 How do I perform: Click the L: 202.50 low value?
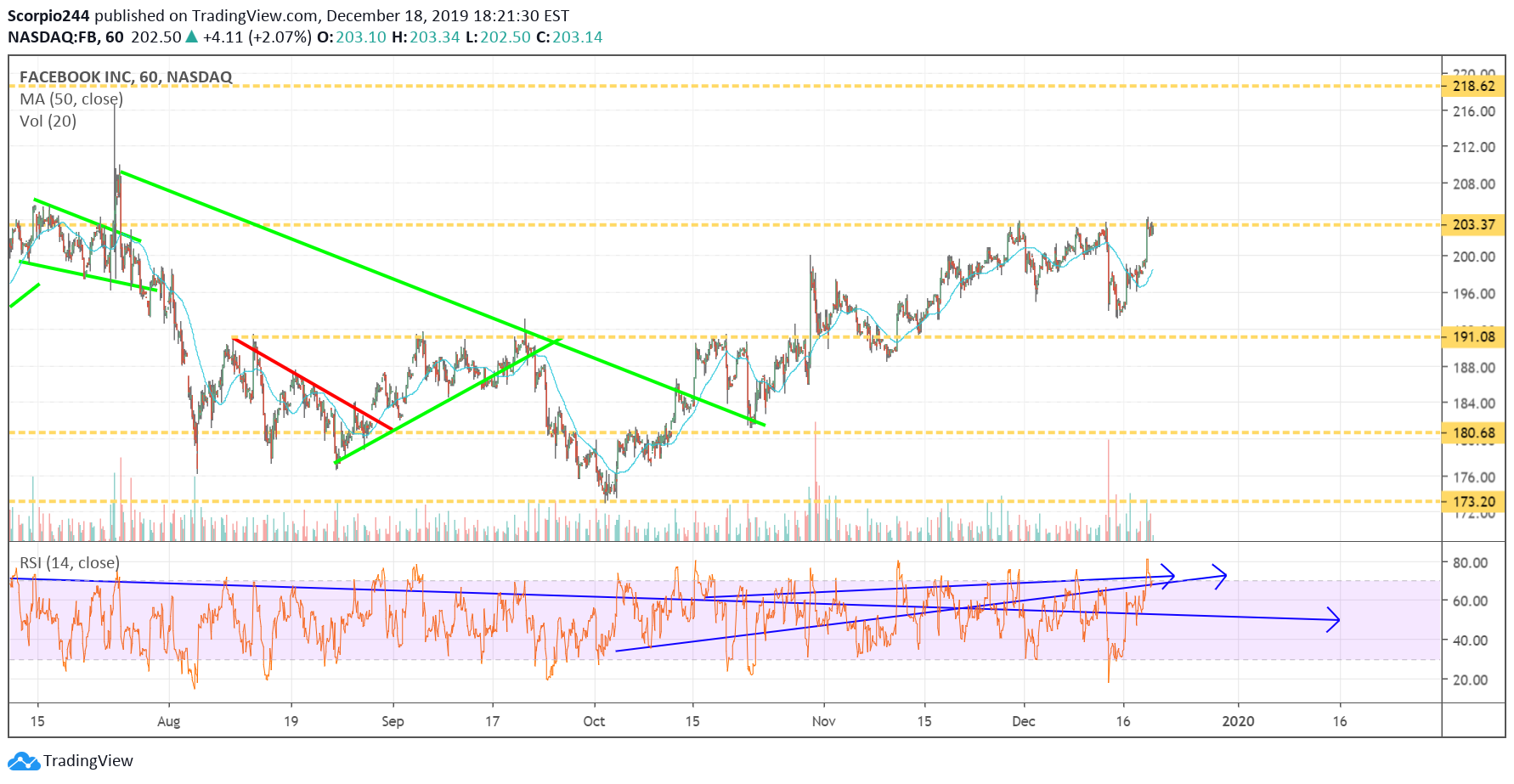coord(498,37)
